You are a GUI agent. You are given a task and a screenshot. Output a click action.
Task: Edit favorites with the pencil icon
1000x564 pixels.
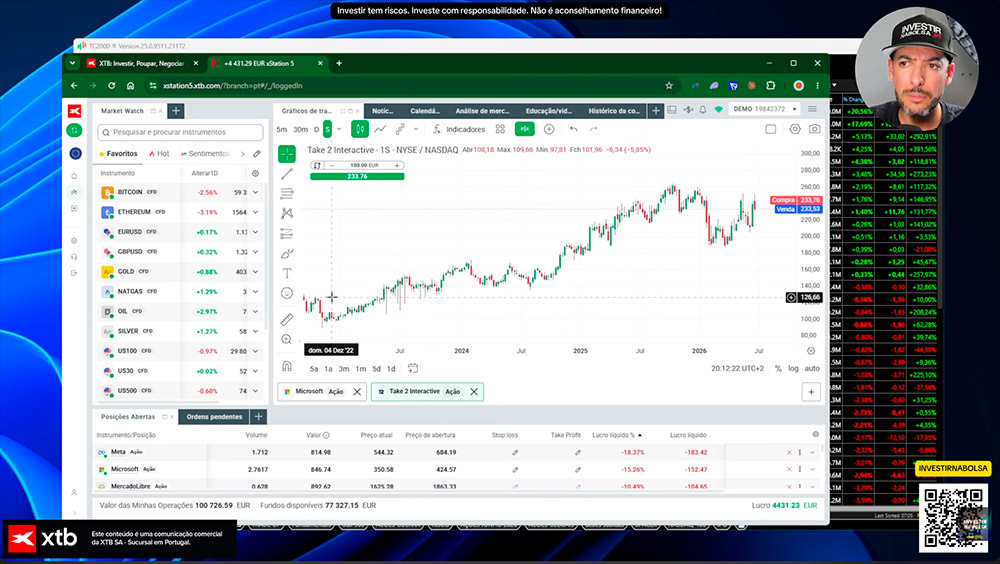[x=256, y=154]
